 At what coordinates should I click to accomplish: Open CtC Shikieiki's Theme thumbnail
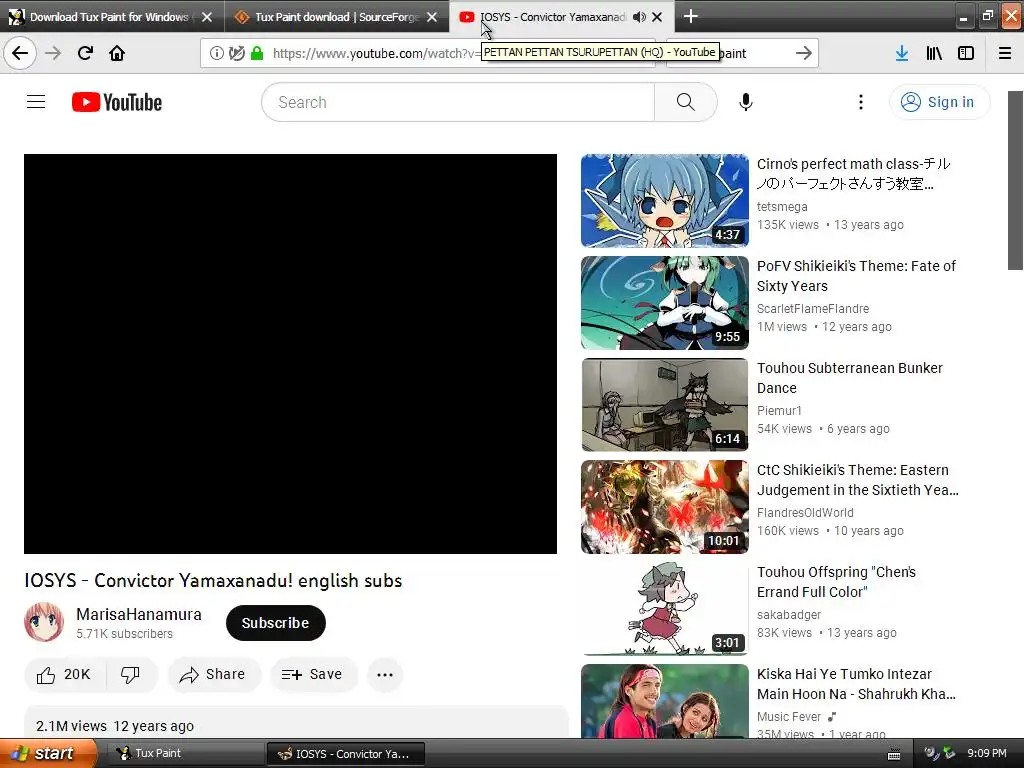665,507
